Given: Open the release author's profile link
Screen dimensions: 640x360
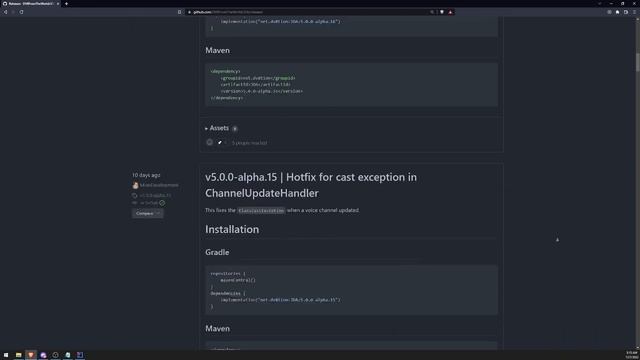Looking at the screenshot, I should pos(159,185).
